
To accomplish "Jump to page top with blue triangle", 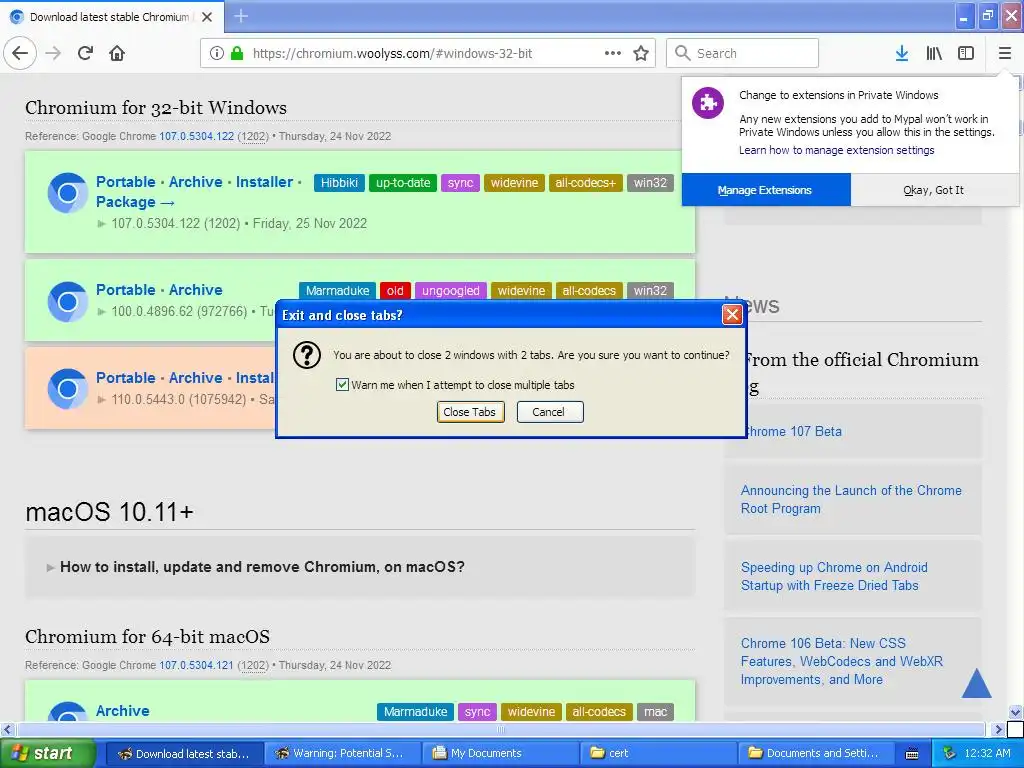I will pos(977,683).
